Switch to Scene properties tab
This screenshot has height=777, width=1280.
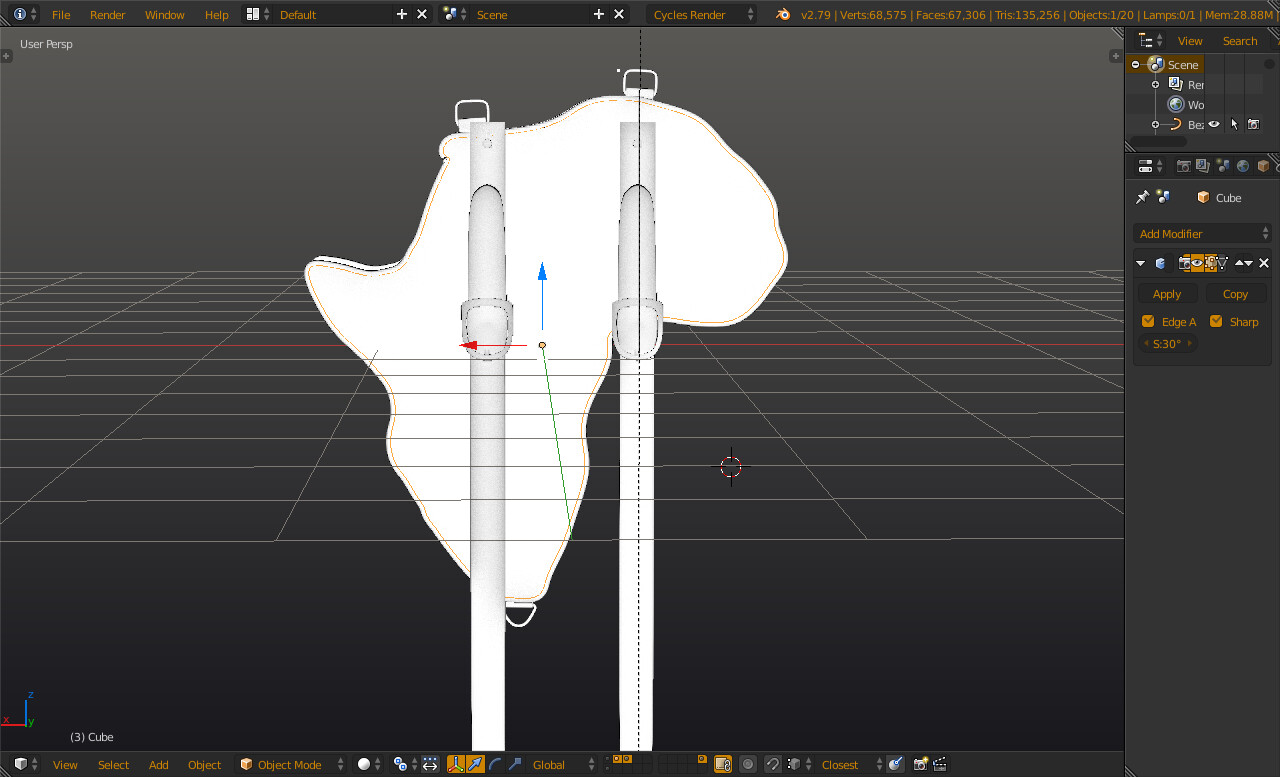(x=1223, y=166)
